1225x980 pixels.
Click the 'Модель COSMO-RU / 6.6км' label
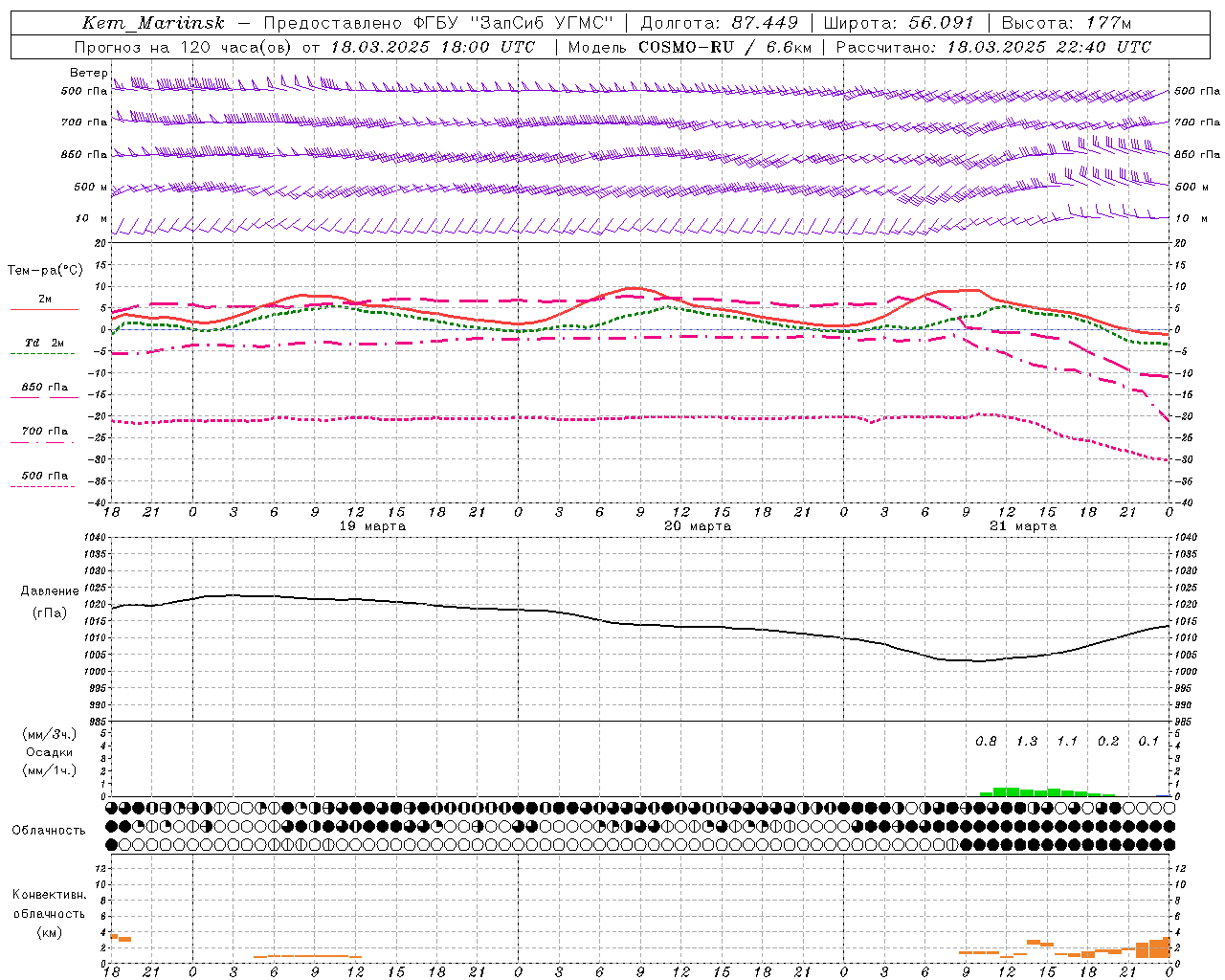[690, 47]
